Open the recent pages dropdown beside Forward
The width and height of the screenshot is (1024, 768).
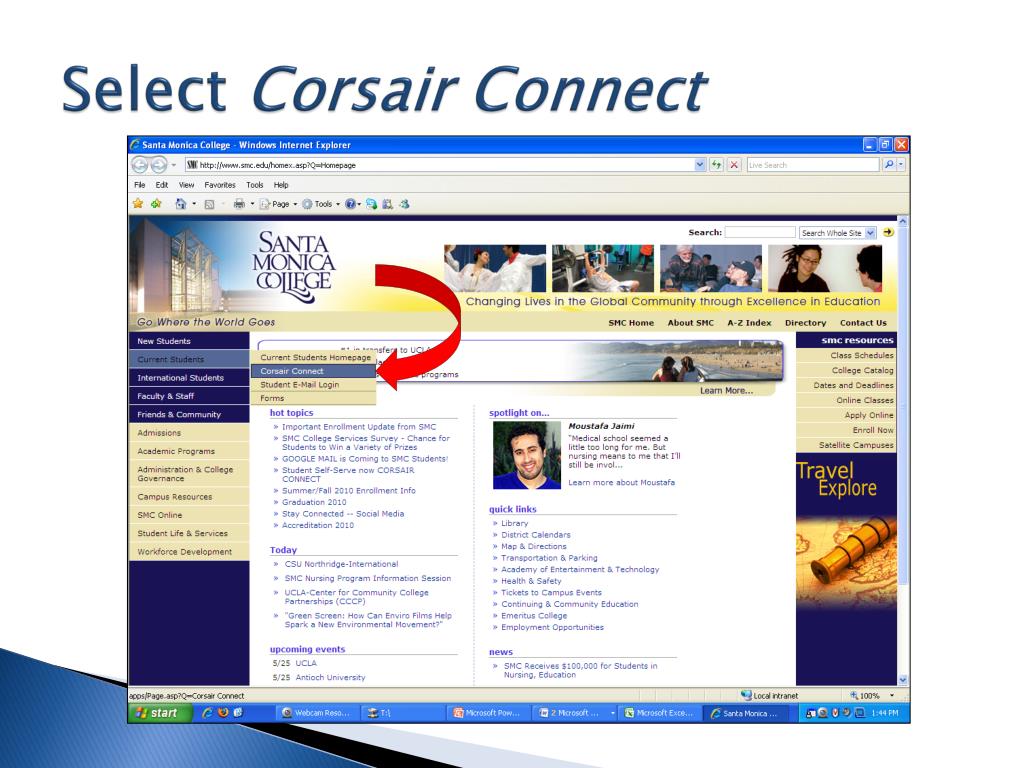pyautogui.click(x=174, y=165)
